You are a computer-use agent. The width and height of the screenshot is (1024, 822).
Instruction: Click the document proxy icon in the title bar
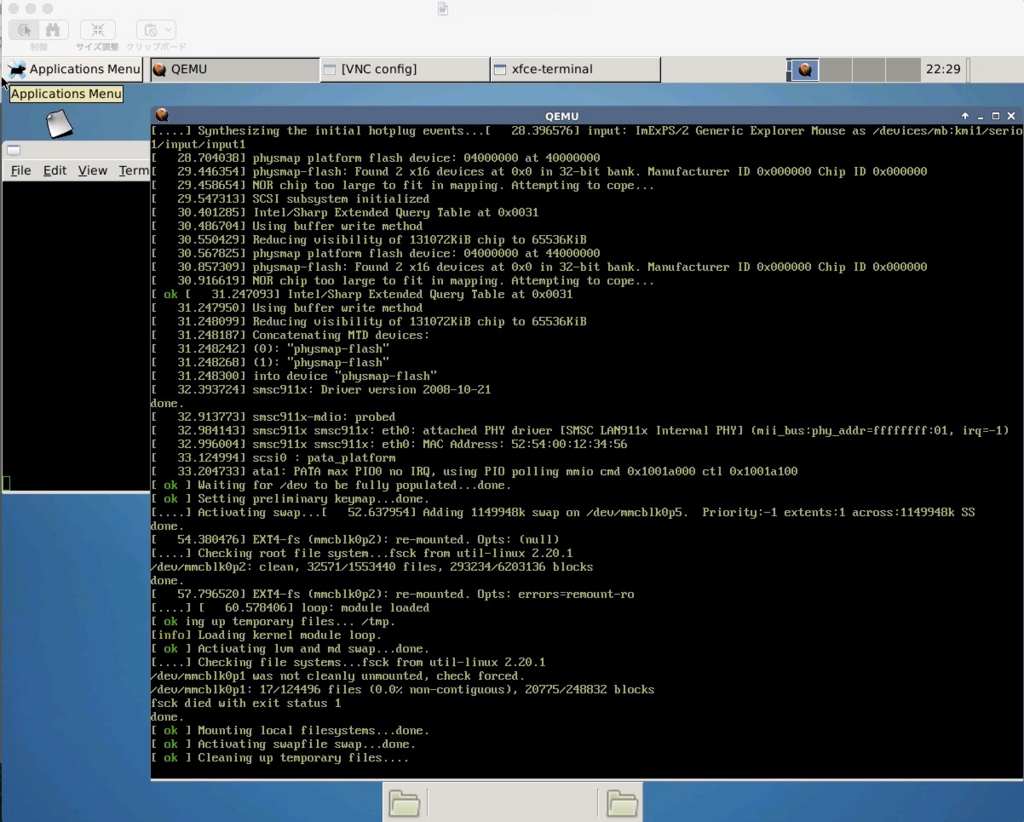pos(443,8)
